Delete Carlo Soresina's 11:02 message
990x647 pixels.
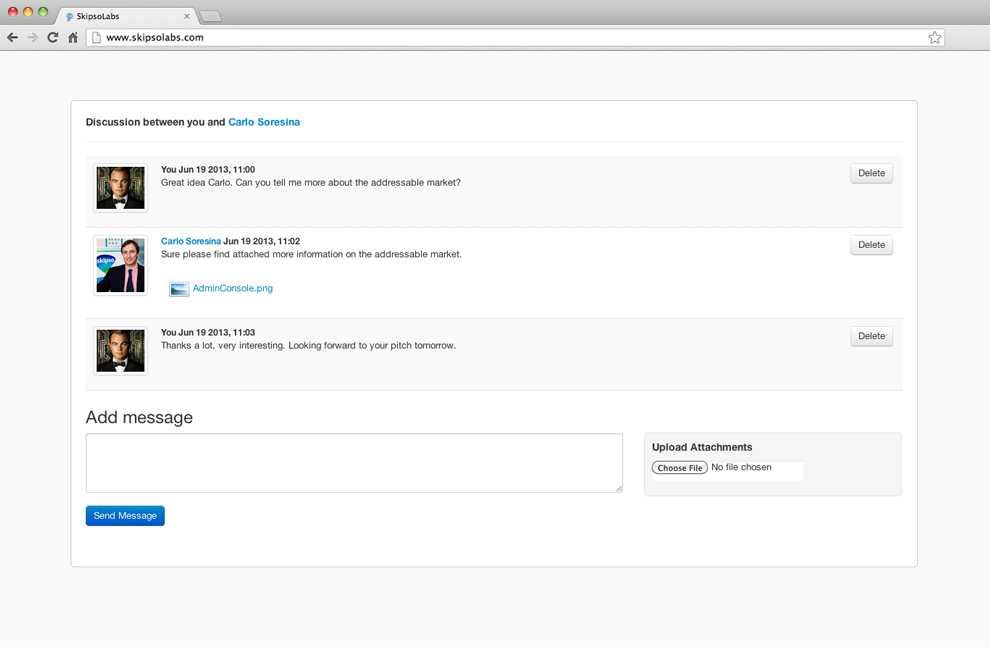(x=871, y=245)
